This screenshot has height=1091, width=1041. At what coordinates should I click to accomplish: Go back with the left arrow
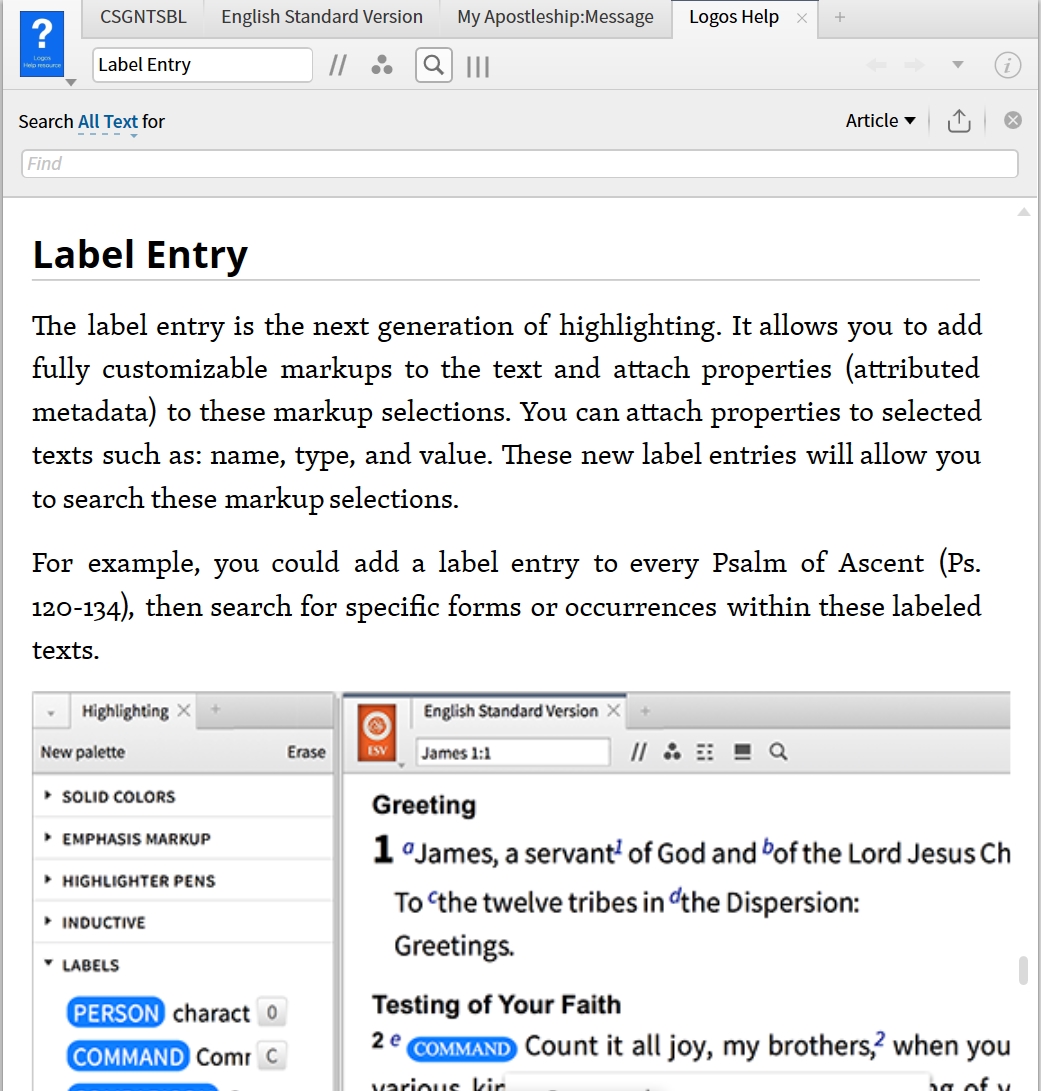pos(876,65)
